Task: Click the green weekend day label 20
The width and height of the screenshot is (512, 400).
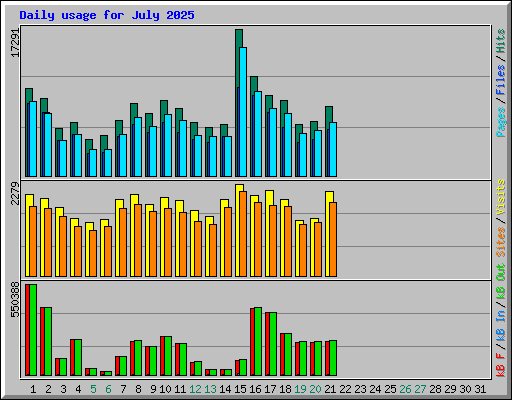Action: [315, 389]
